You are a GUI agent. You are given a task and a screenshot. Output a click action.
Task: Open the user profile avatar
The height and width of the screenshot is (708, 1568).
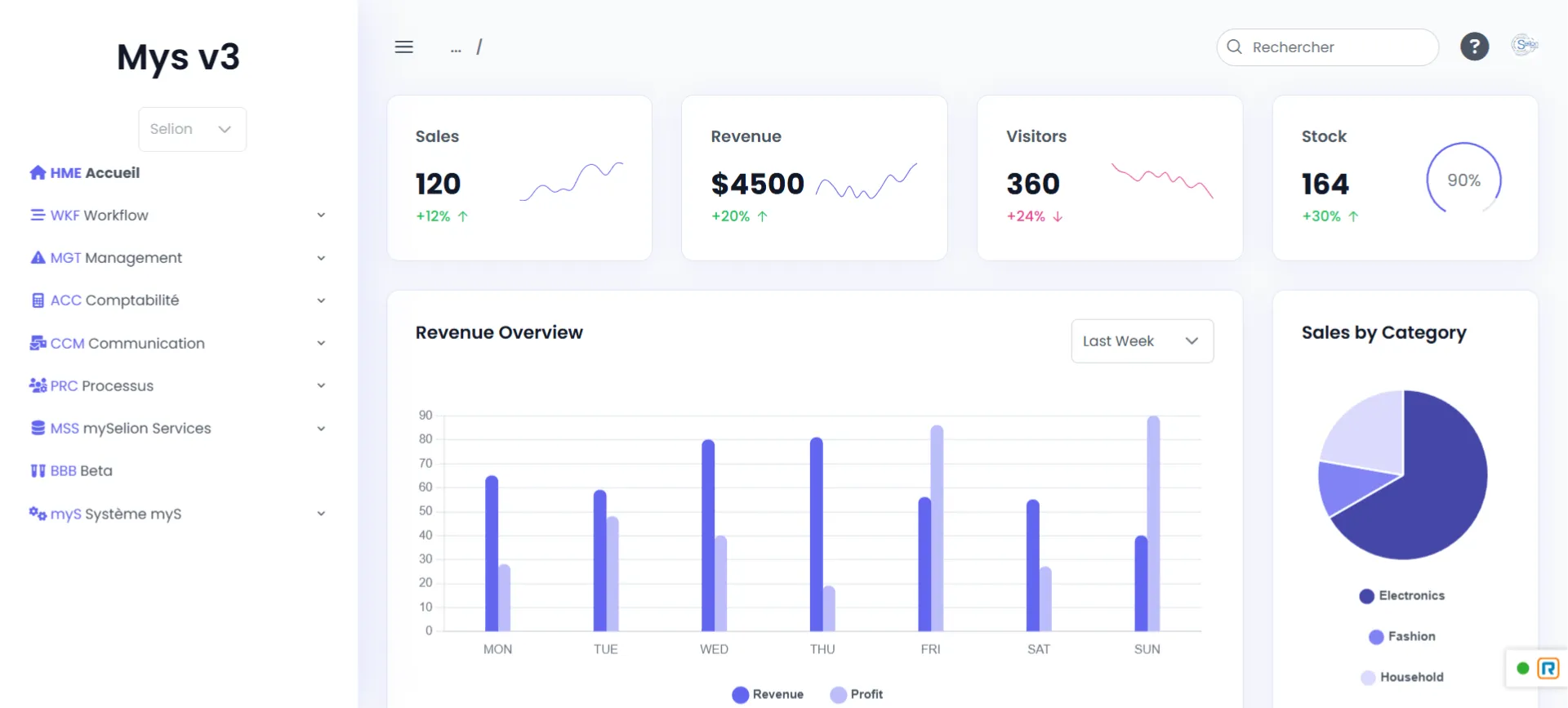[1525, 45]
